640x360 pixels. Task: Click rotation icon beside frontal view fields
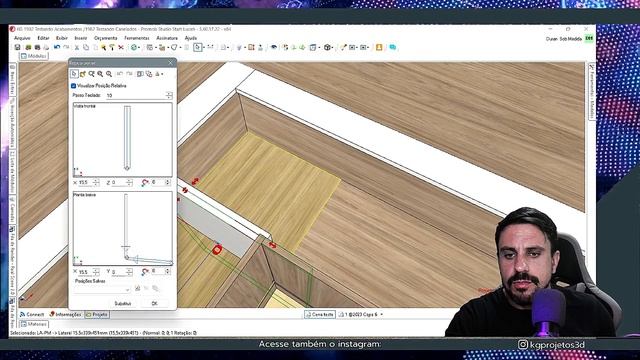(x=145, y=183)
